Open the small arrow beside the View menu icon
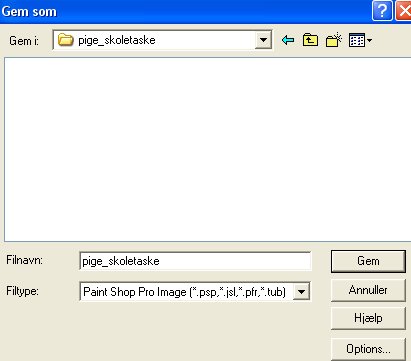This screenshot has height=361, width=411. pyautogui.click(x=369, y=41)
